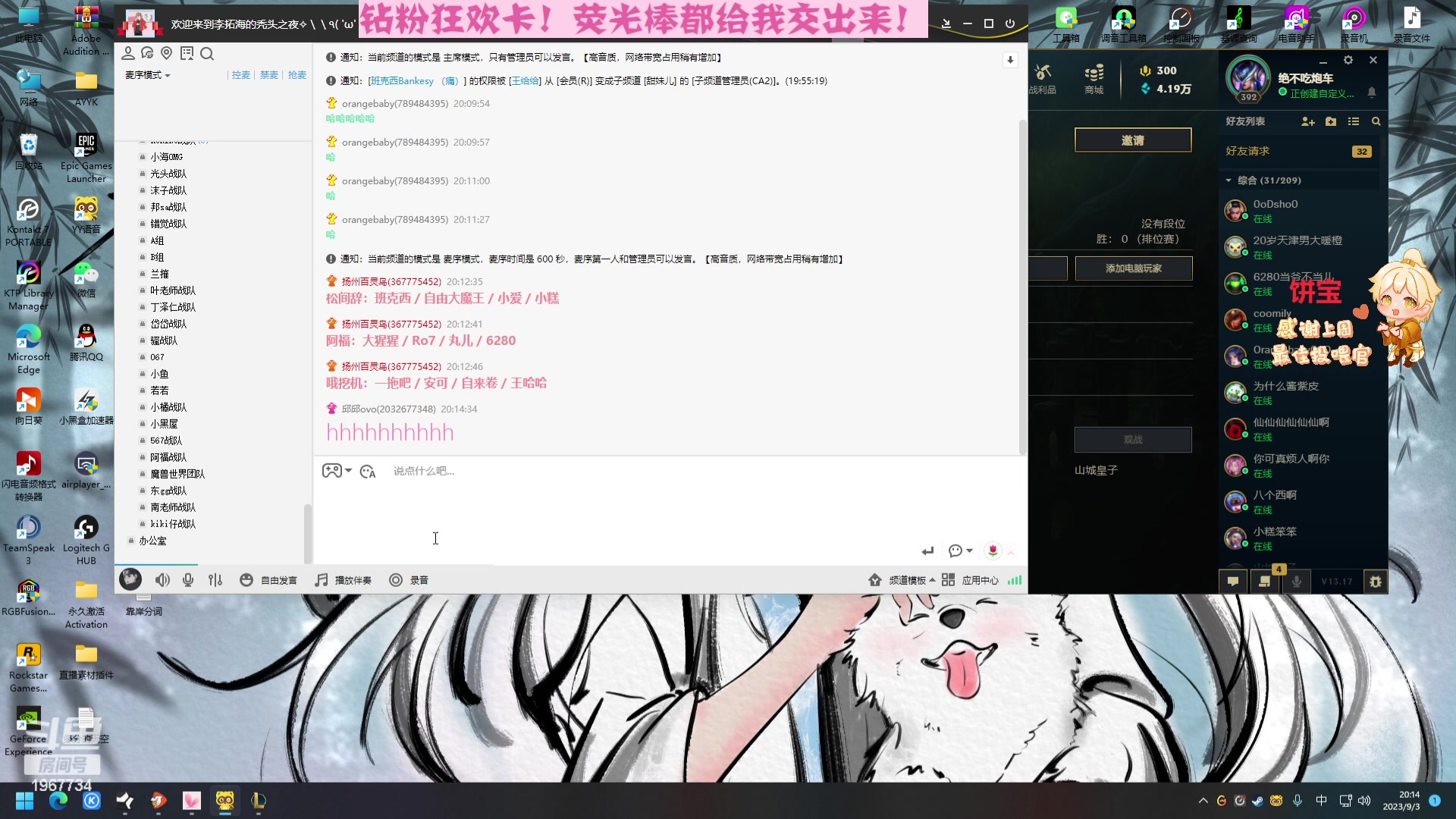Click the chat message scrollbar
Image resolution: width=1456 pixels, height=819 pixels.
coord(1022,288)
